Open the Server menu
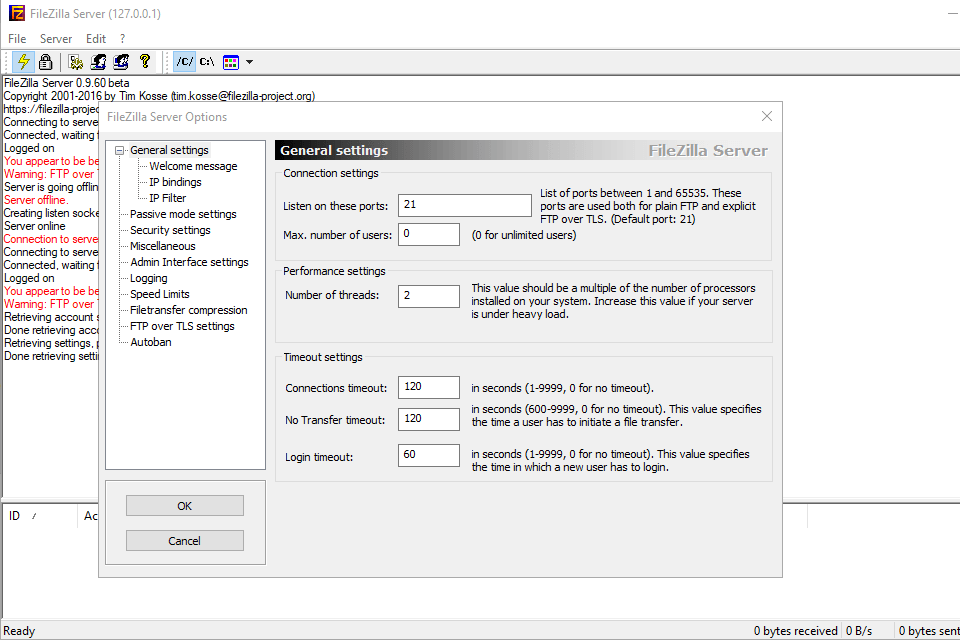This screenshot has height=640, width=960. [x=56, y=39]
